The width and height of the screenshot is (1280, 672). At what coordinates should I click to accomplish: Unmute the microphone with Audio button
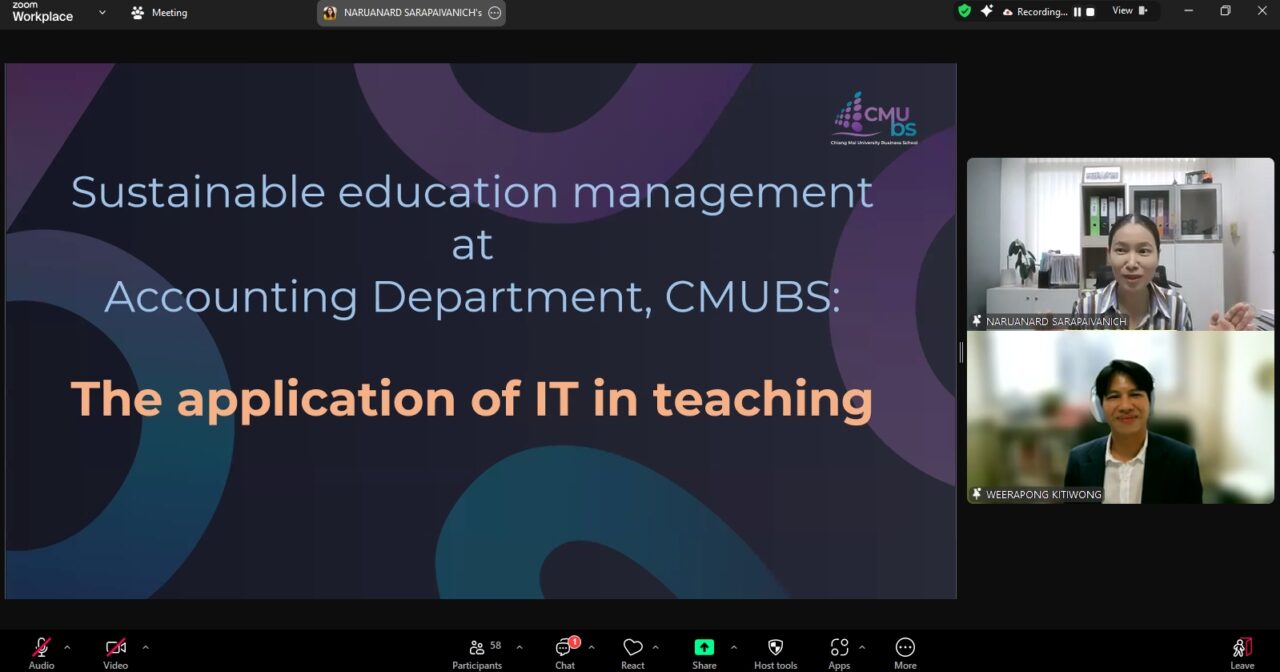click(41, 648)
